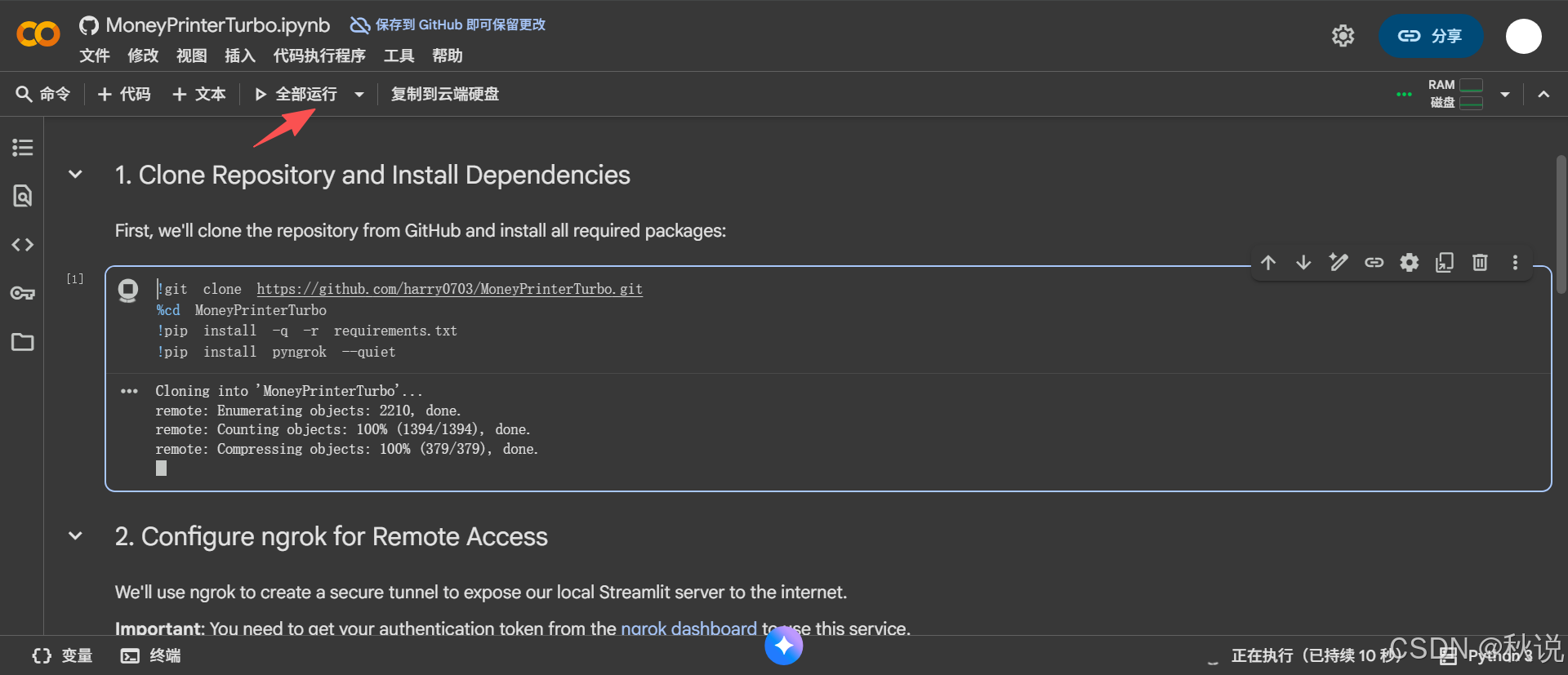Open the 变量 variables panel
This screenshot has width=1568, height=675.
pyautogui.click(x=62, y=655)
